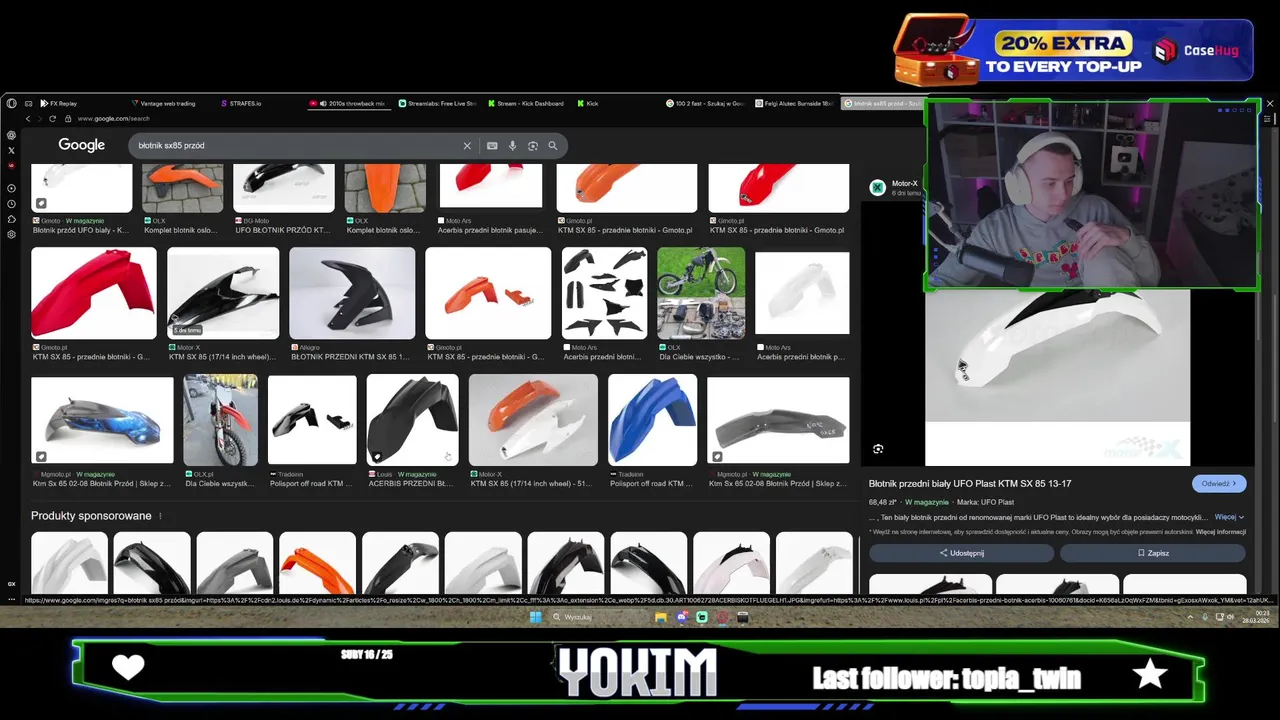Submit search with magnifying glass icon
This screenshot has height=720, width=1280.
(x=552, y=146)
